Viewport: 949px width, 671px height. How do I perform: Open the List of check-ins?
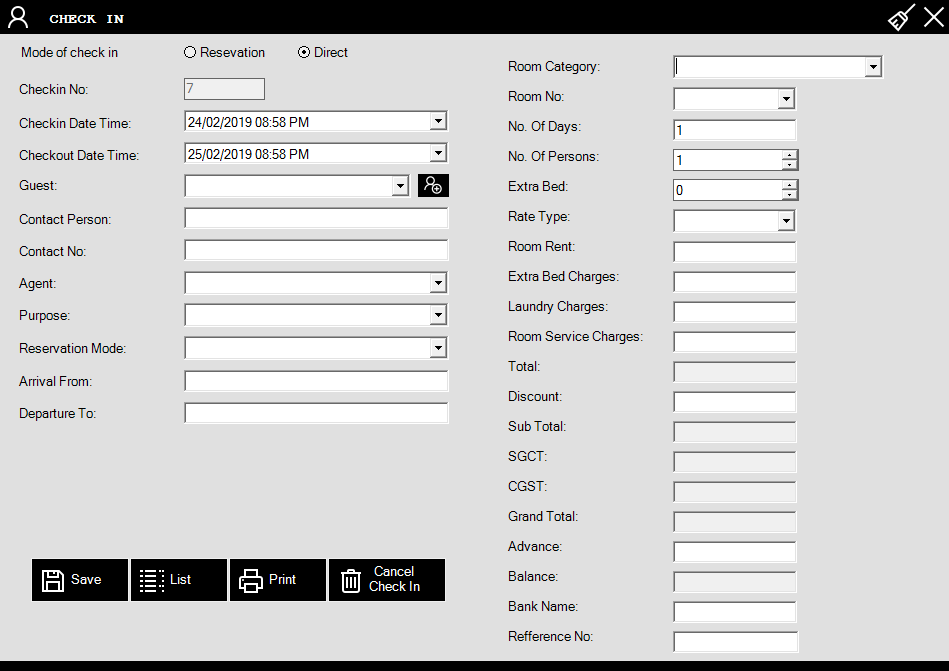(179, 580)
